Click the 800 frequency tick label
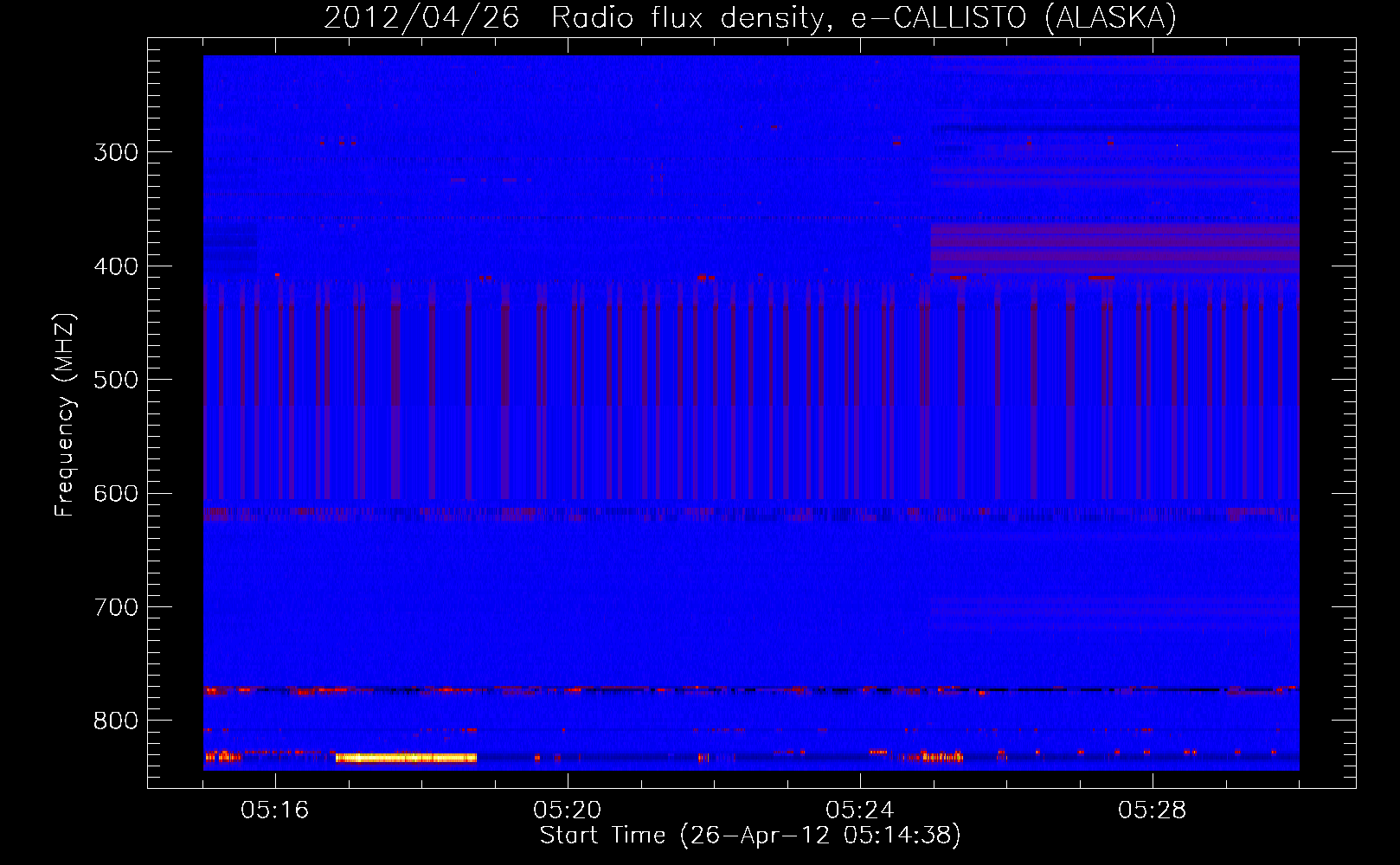Screen dimensions: 1400x865 click(116, 721)
